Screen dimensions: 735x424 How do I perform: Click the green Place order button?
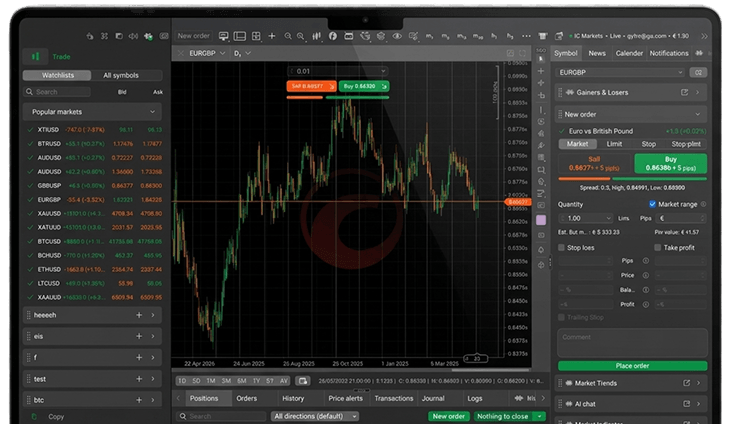pyautogui.click(x=632, y=366)
